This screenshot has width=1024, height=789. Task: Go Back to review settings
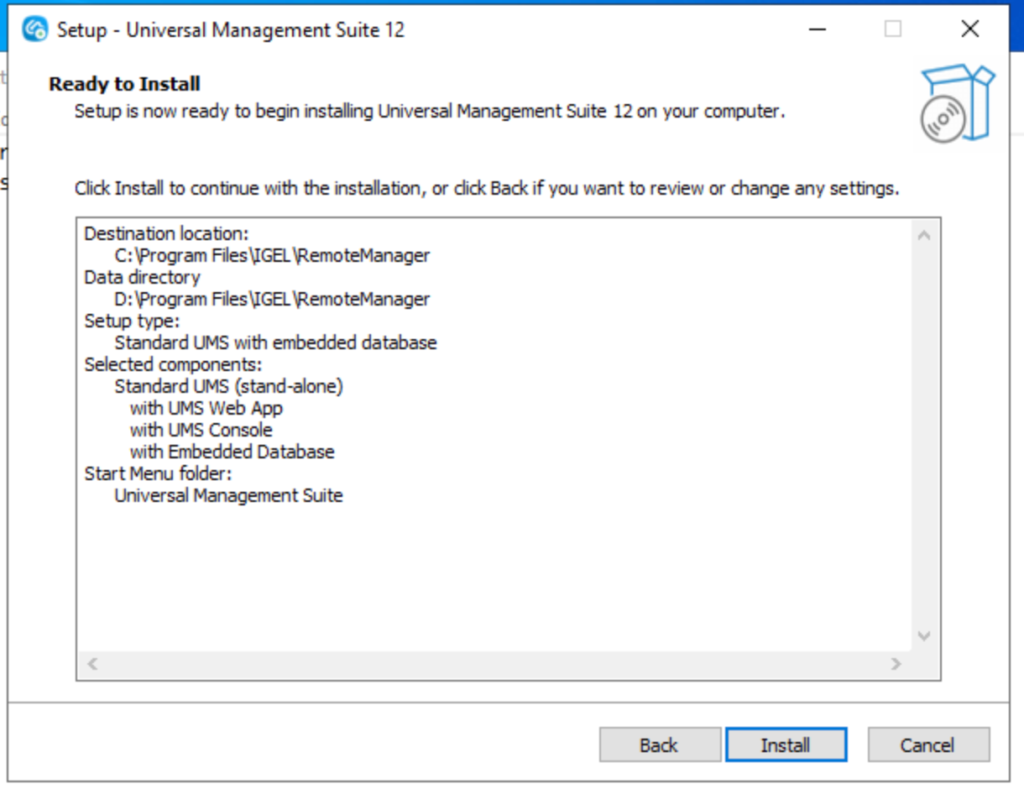(x=659, y=745)
